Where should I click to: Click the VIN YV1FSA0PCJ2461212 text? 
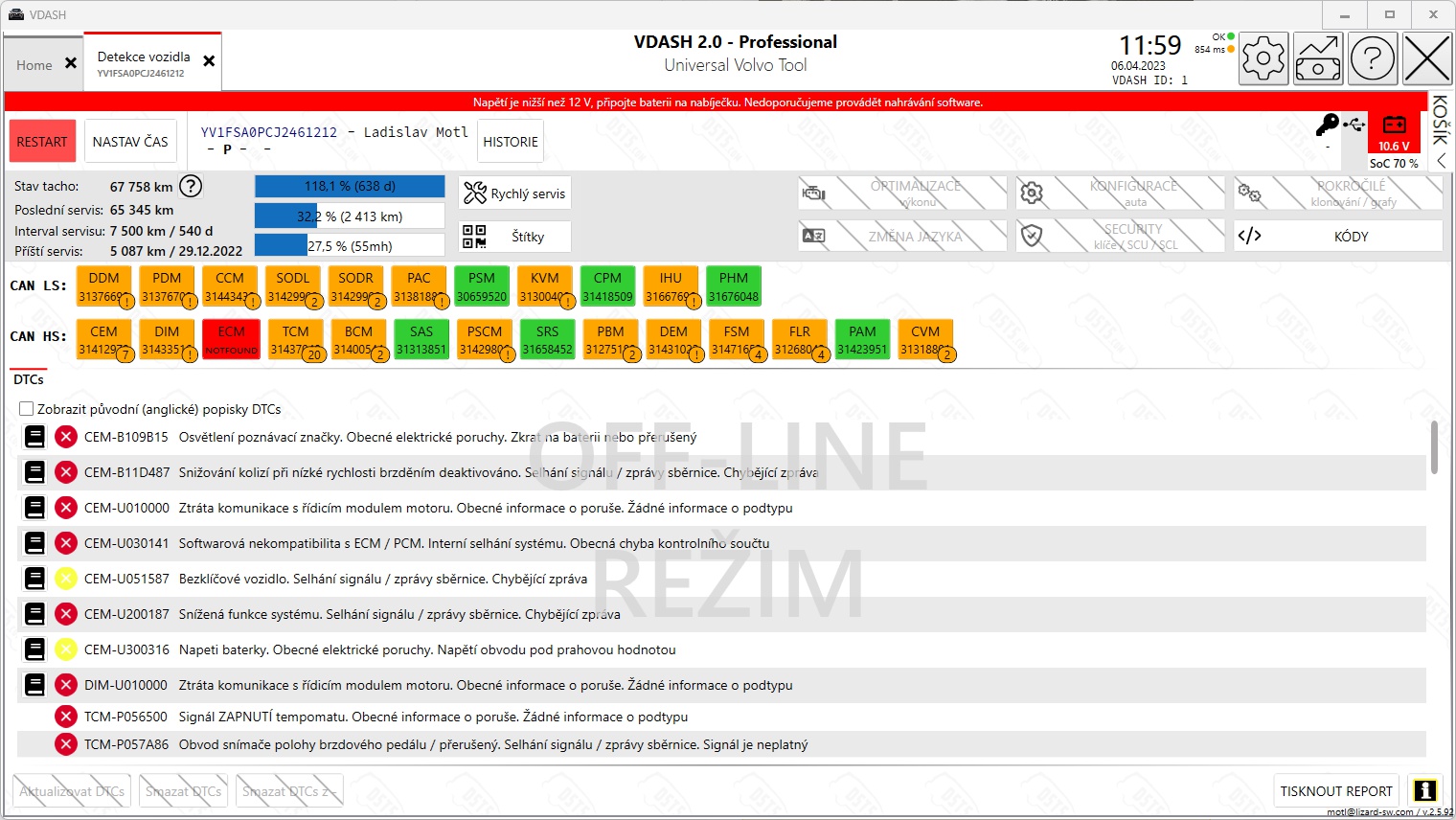269,132
